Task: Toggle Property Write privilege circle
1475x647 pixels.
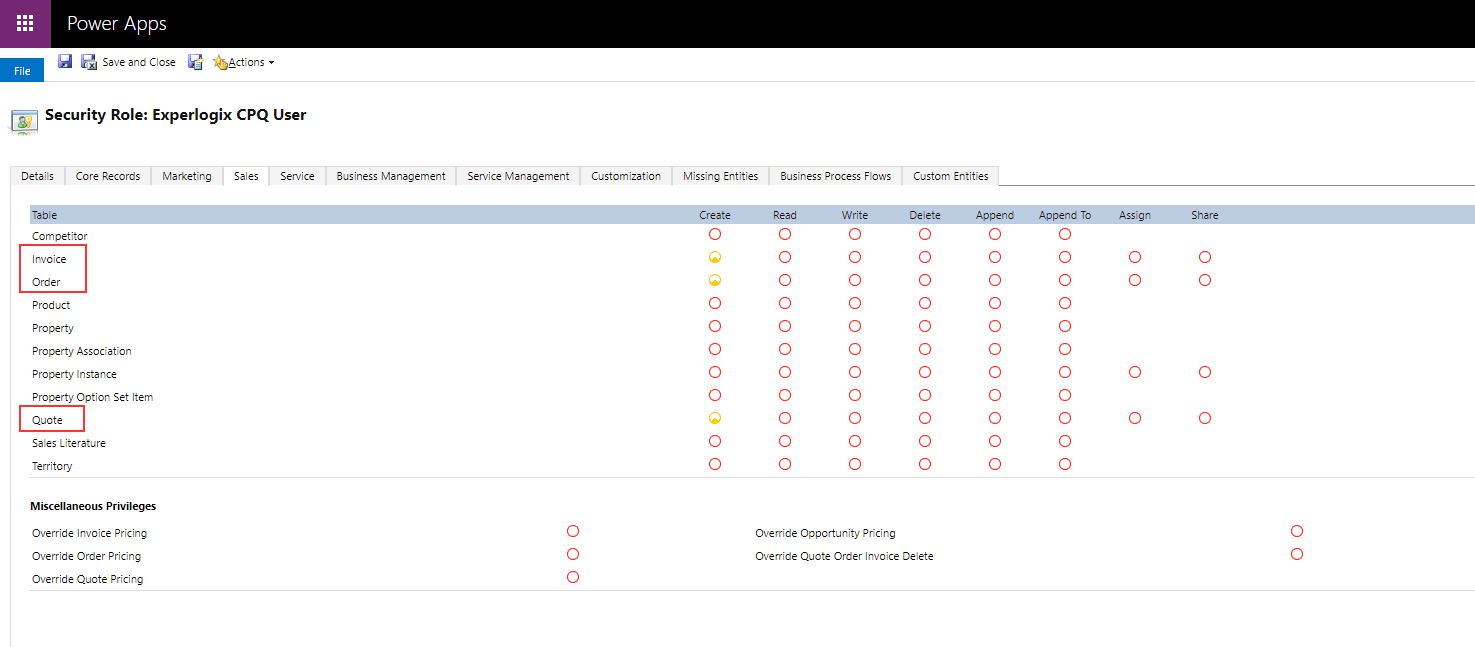Action: pyautogui.click(x=855, y=326)
